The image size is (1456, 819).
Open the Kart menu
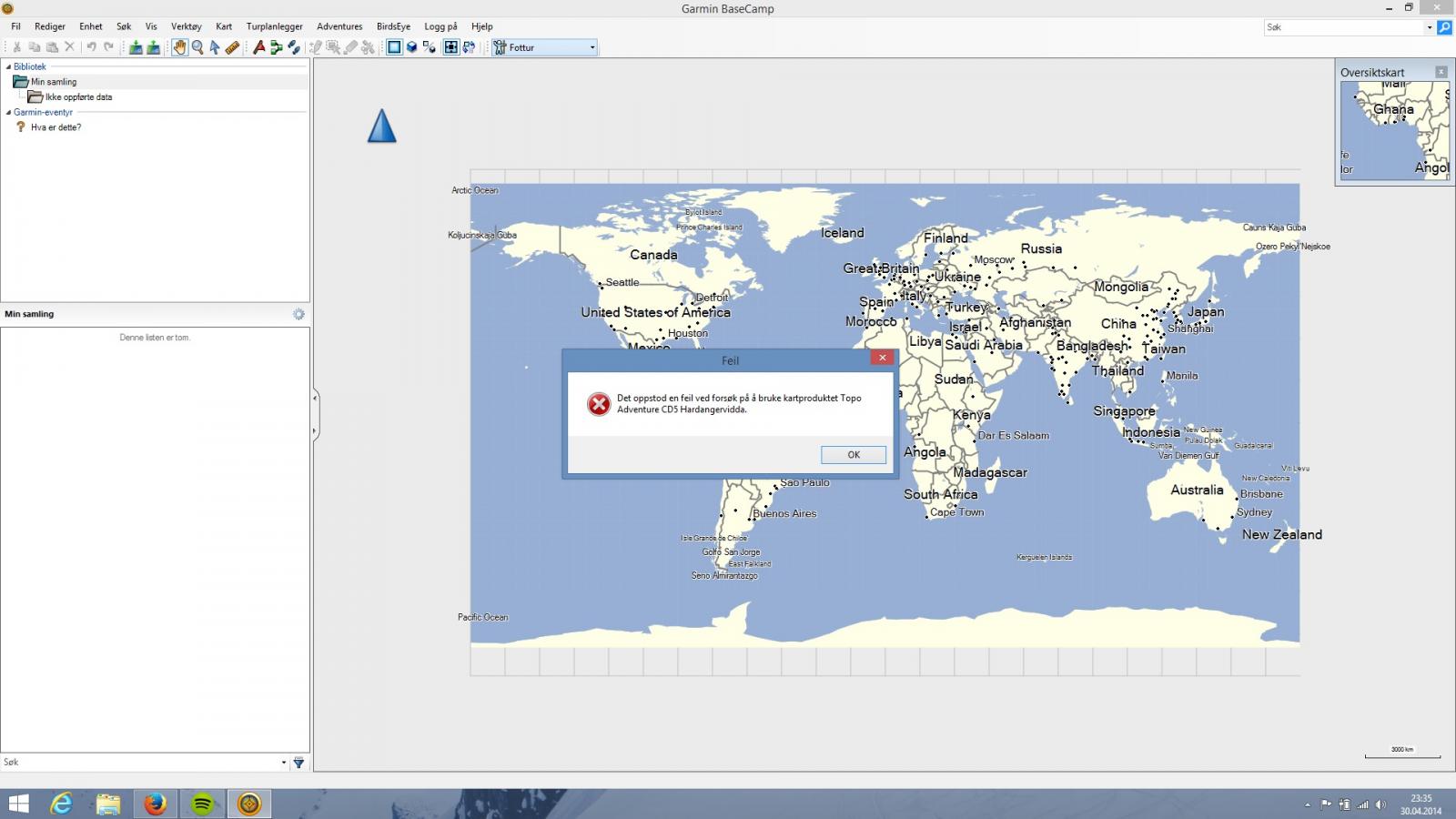click(224, 26)
